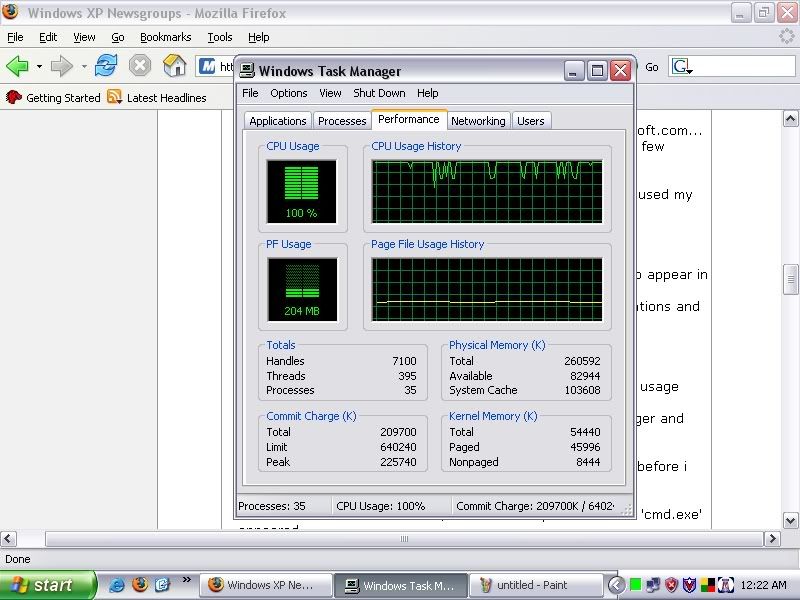Click Firefox green Back arrow button
The width and height of the screenshot is (800, 600).
[x=17, y=66]
